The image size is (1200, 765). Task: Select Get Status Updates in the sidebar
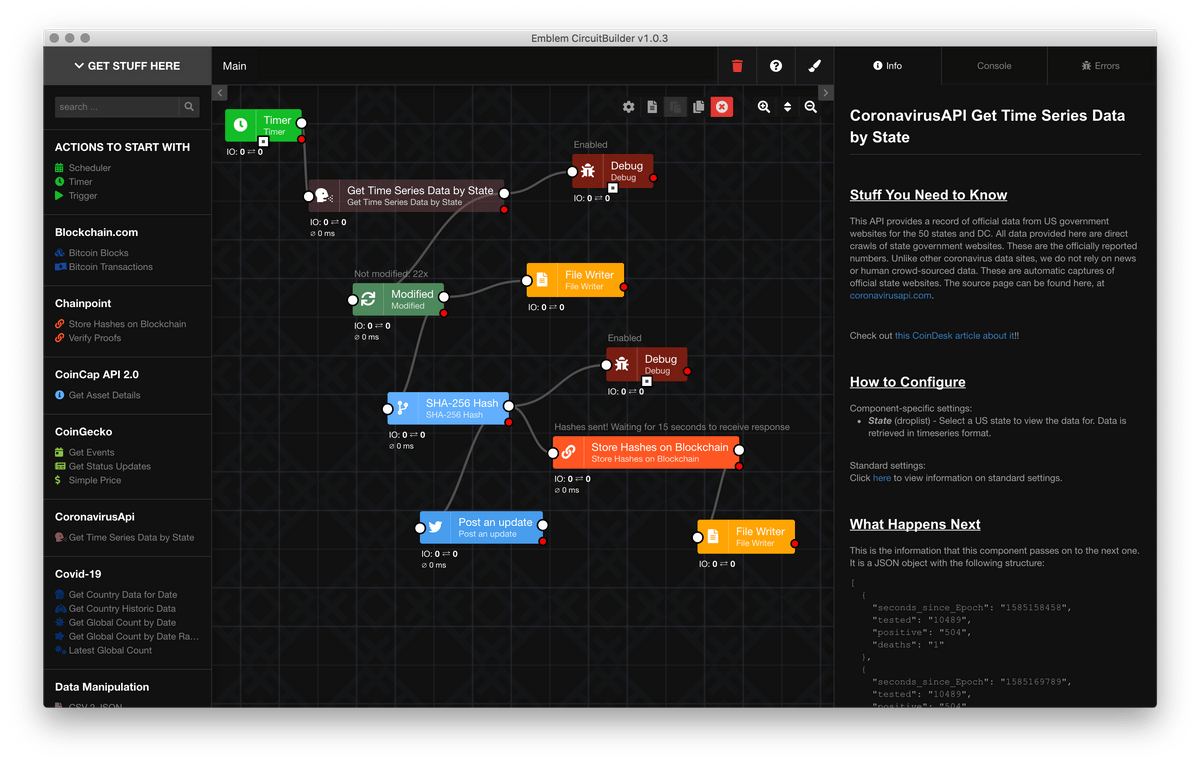tap(109, 466)
